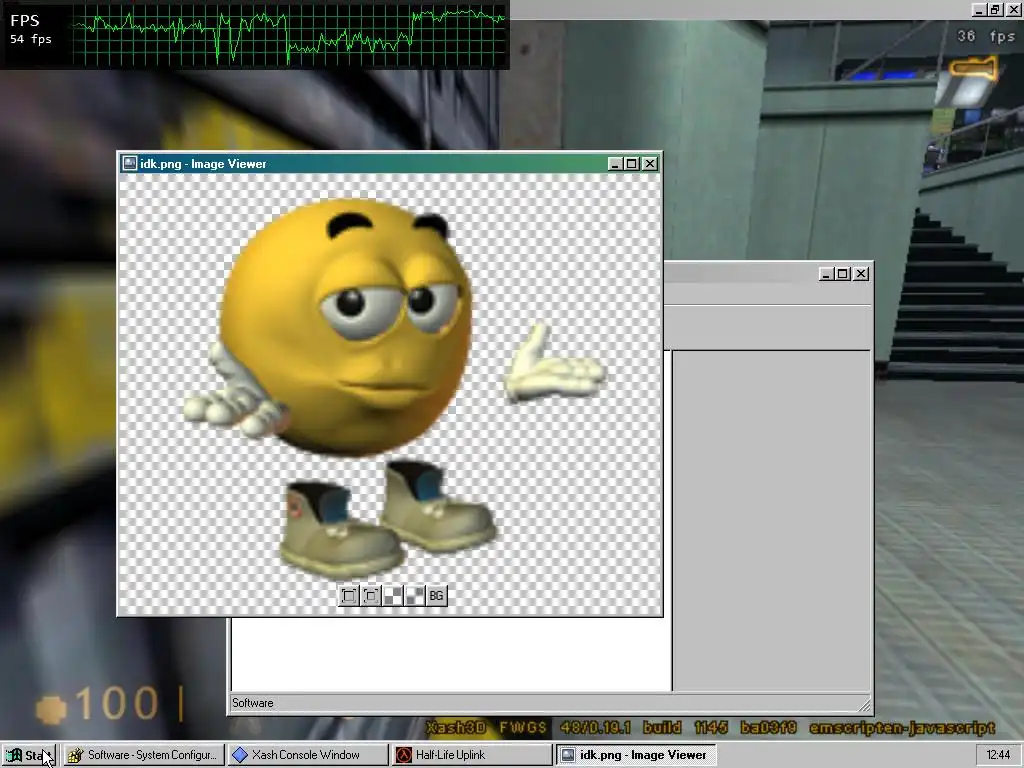Click the Image Viewer title bar icon
This screenshot has height=768, width=1024.
pyautogui.click(x=130, y=163)
